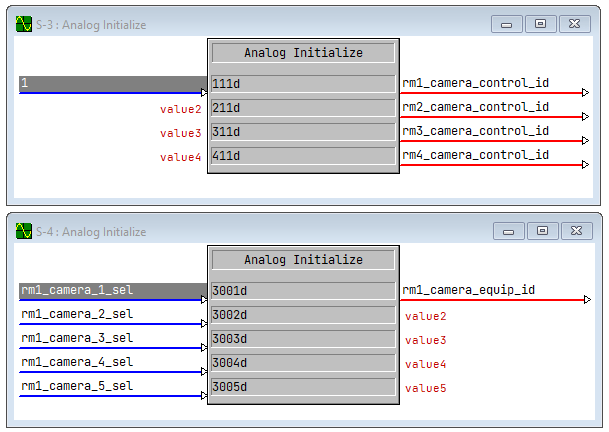This screenshot has width=609, height=432.
Task: Click the Analog Initialize header in S-4
Action: (303, 260)
